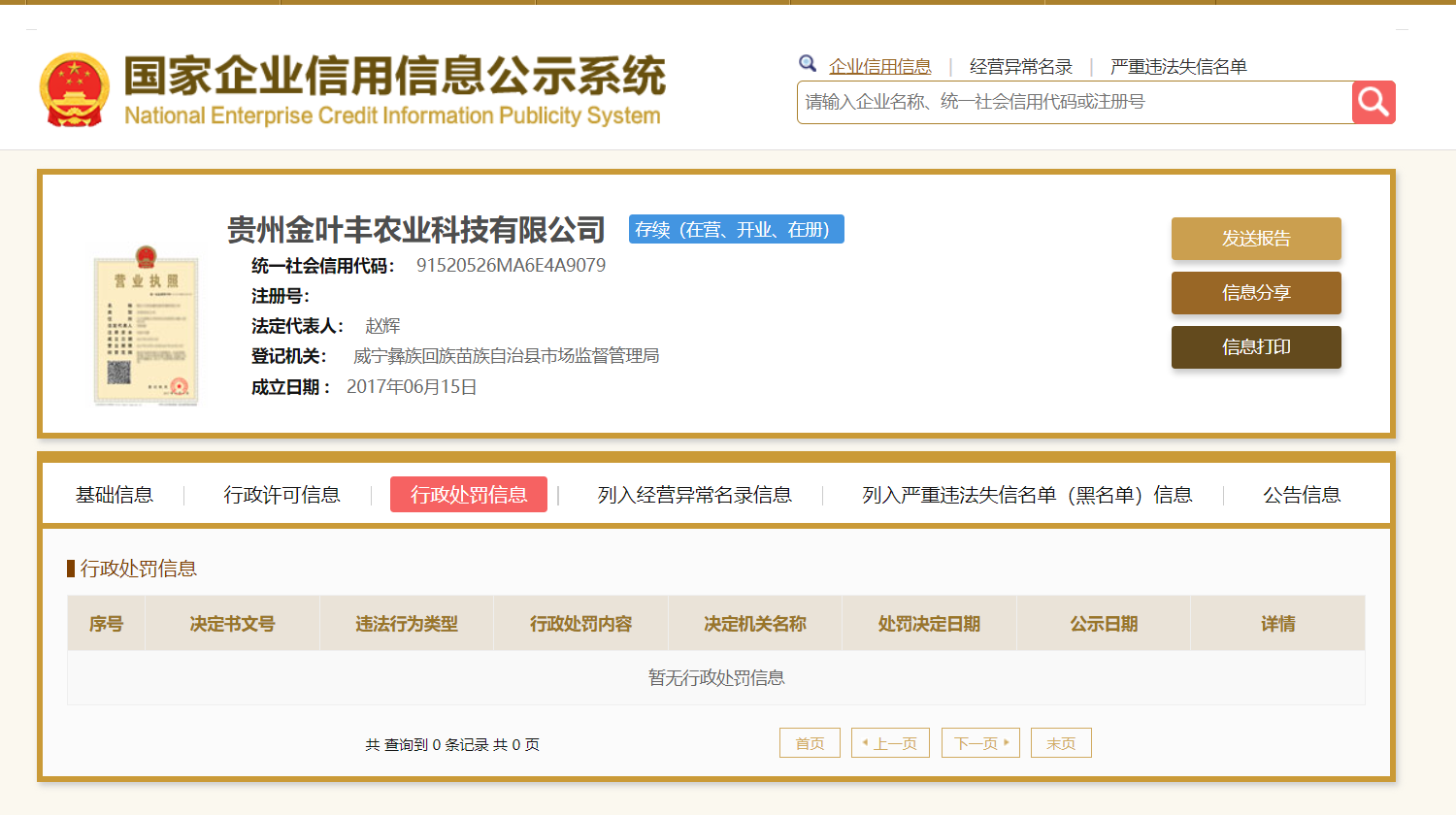Select the 行政处罚信息 tab
Image resolution: width=1456 pixels, height=815 pixels.
coord(469,495)
